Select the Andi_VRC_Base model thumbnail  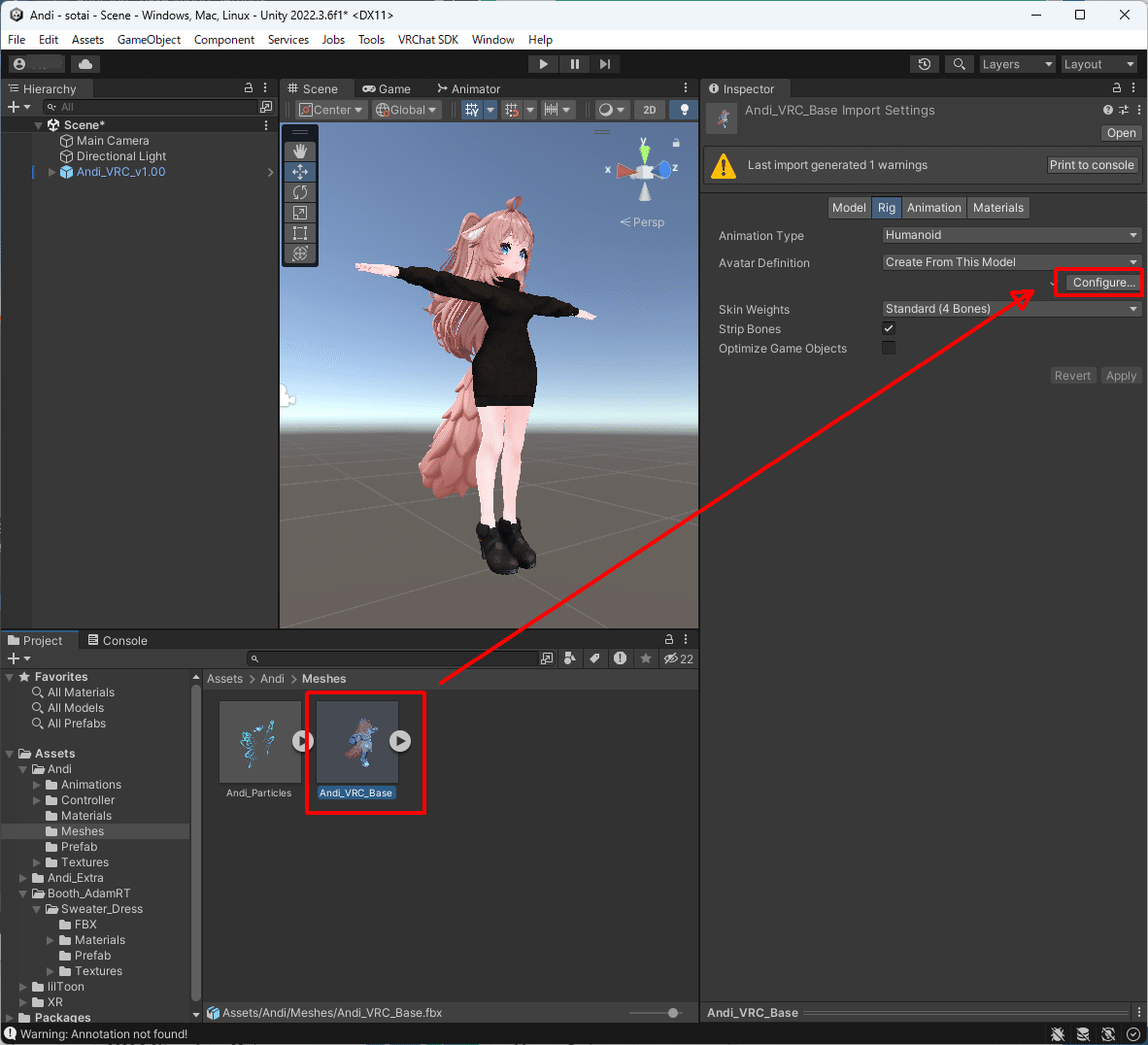coord(357,742)
